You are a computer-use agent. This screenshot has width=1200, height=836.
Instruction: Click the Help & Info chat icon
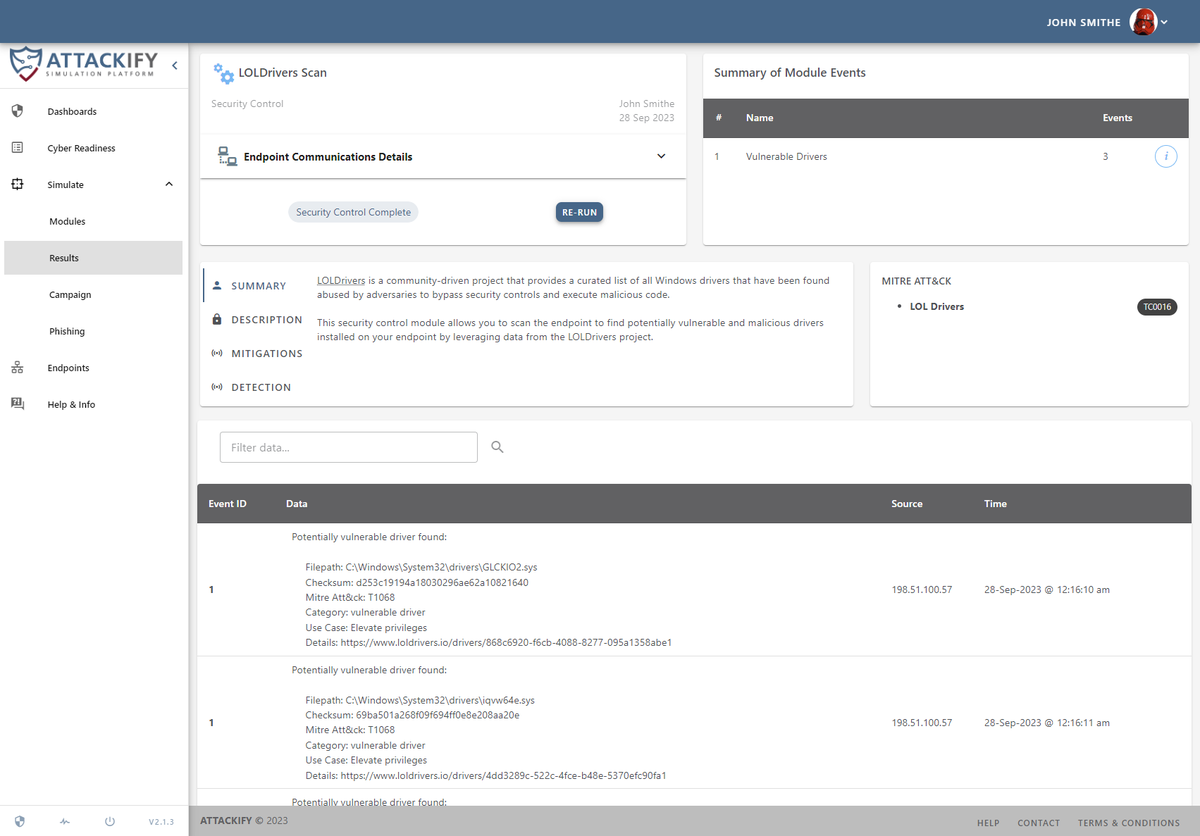tap(17, 404)
